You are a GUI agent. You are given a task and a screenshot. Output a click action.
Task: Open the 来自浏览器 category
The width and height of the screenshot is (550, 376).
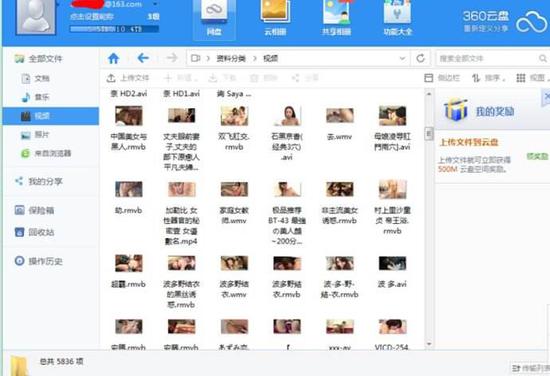[x=46, y=153]
